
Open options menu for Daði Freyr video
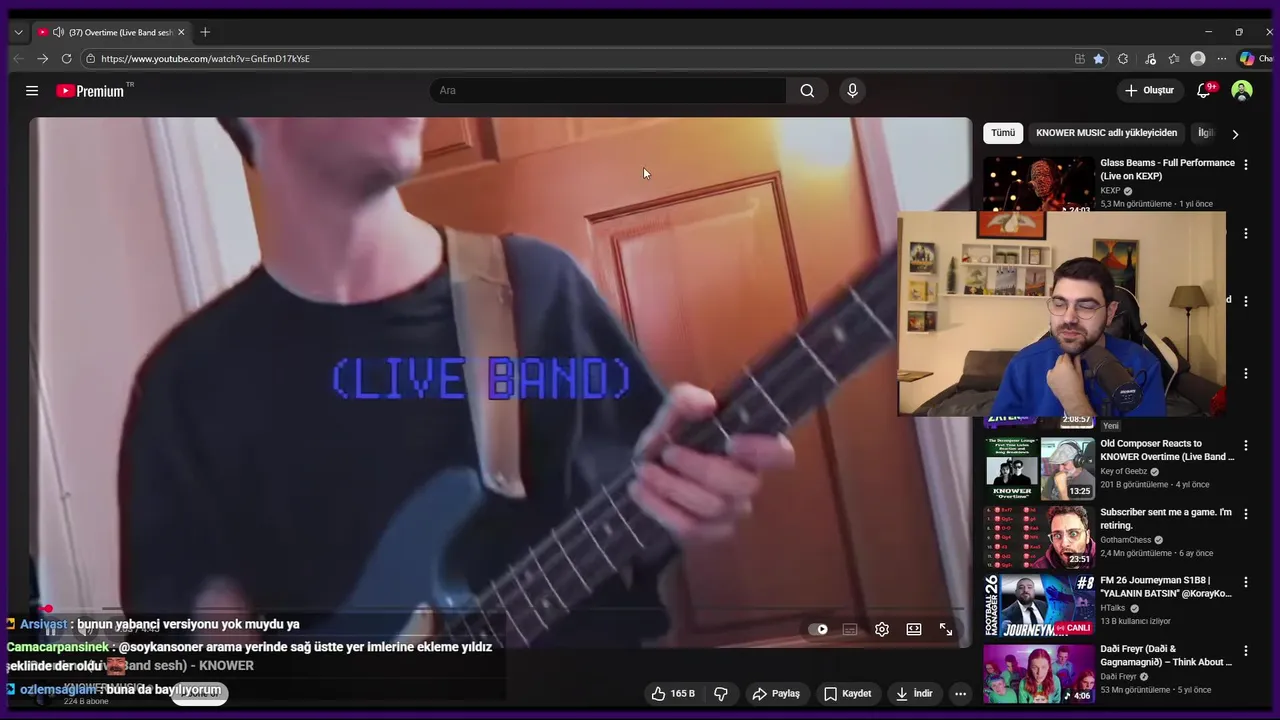(1246, 650)
